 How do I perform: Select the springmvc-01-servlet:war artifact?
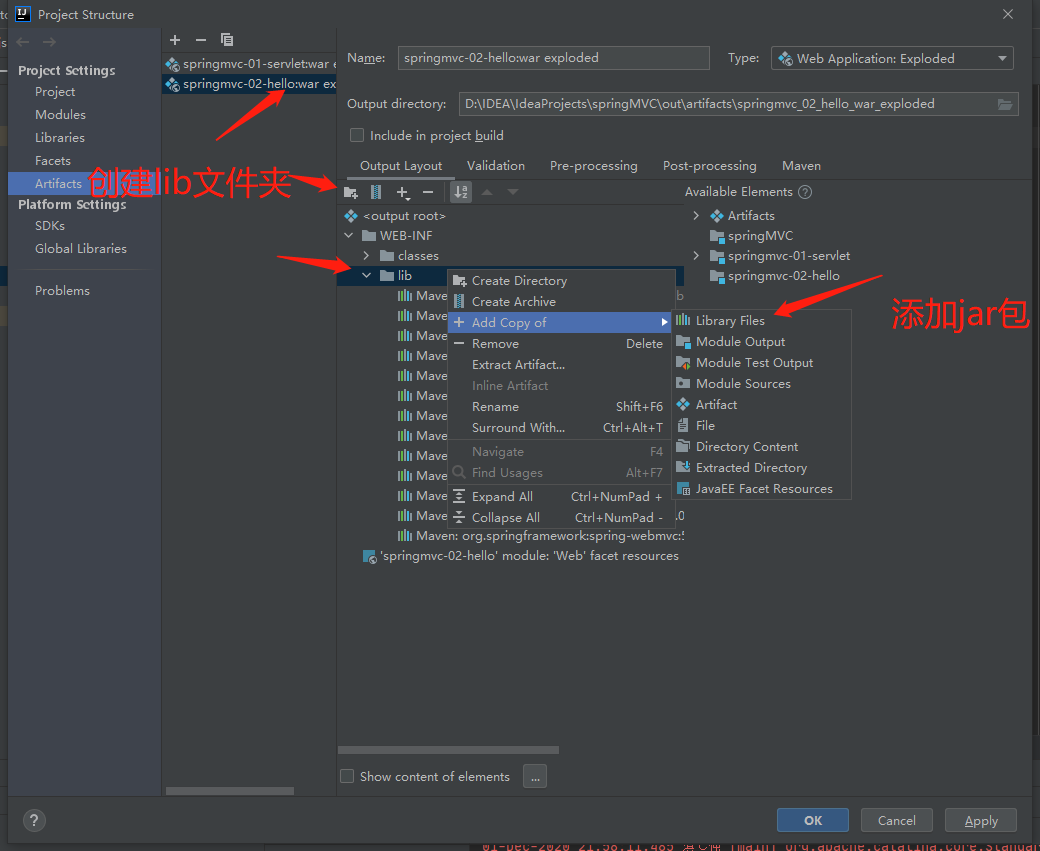(x=249, y=64)
